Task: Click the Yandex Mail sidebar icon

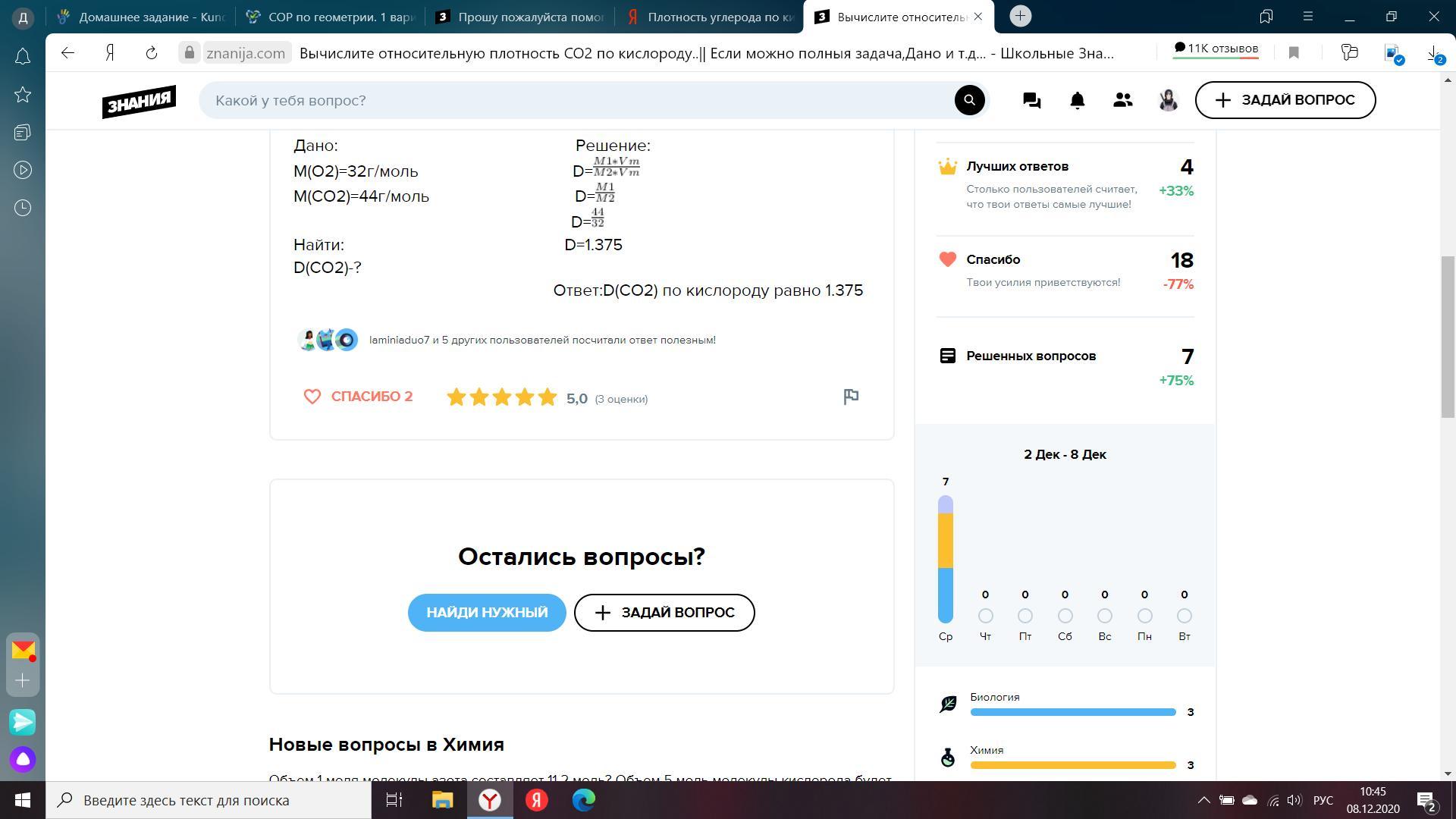Action: coord(23,651)
